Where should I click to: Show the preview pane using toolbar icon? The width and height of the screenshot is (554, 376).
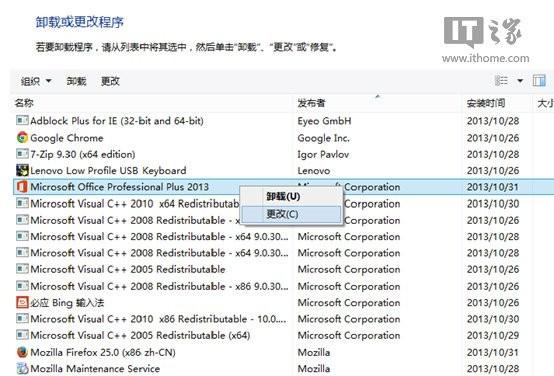[x=539, y=81]
